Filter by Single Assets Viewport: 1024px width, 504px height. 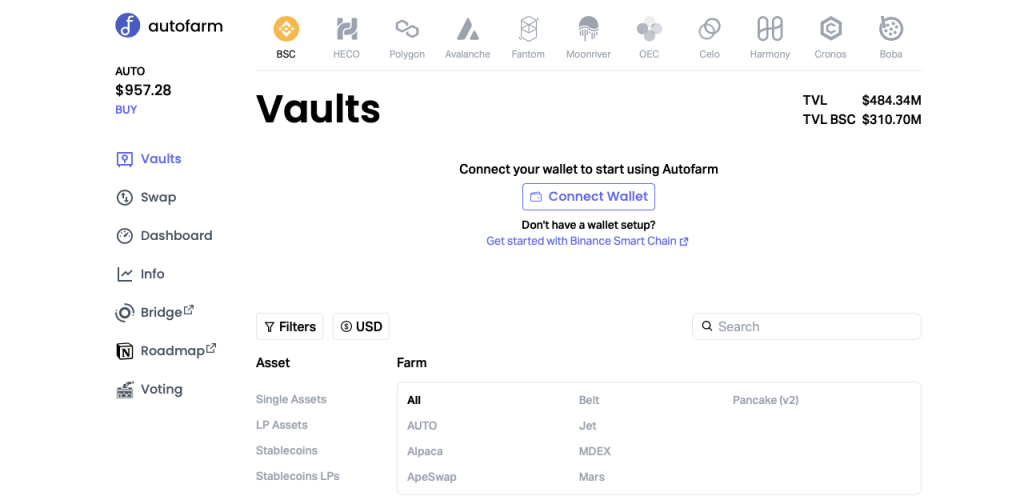[291, 400]
